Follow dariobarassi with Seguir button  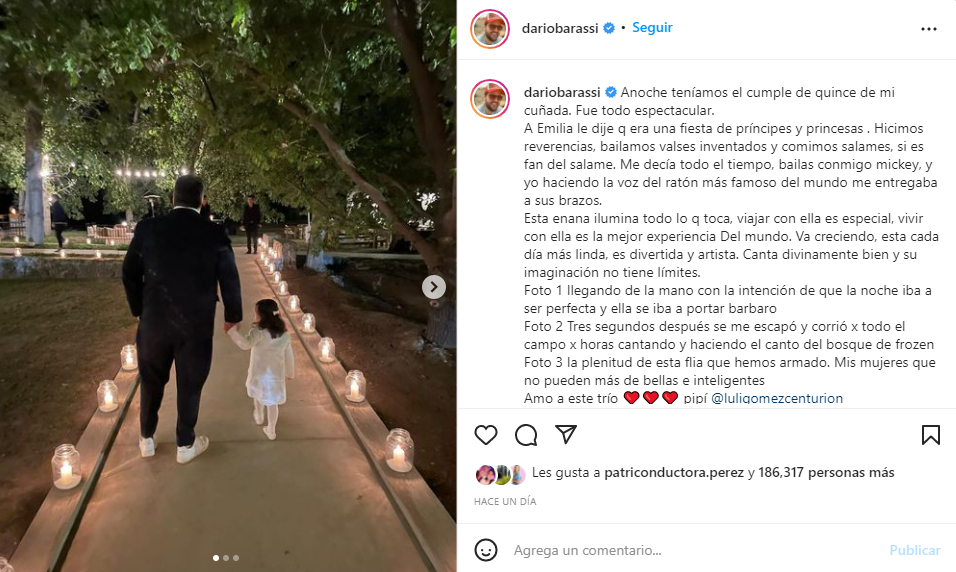(652, 27)
